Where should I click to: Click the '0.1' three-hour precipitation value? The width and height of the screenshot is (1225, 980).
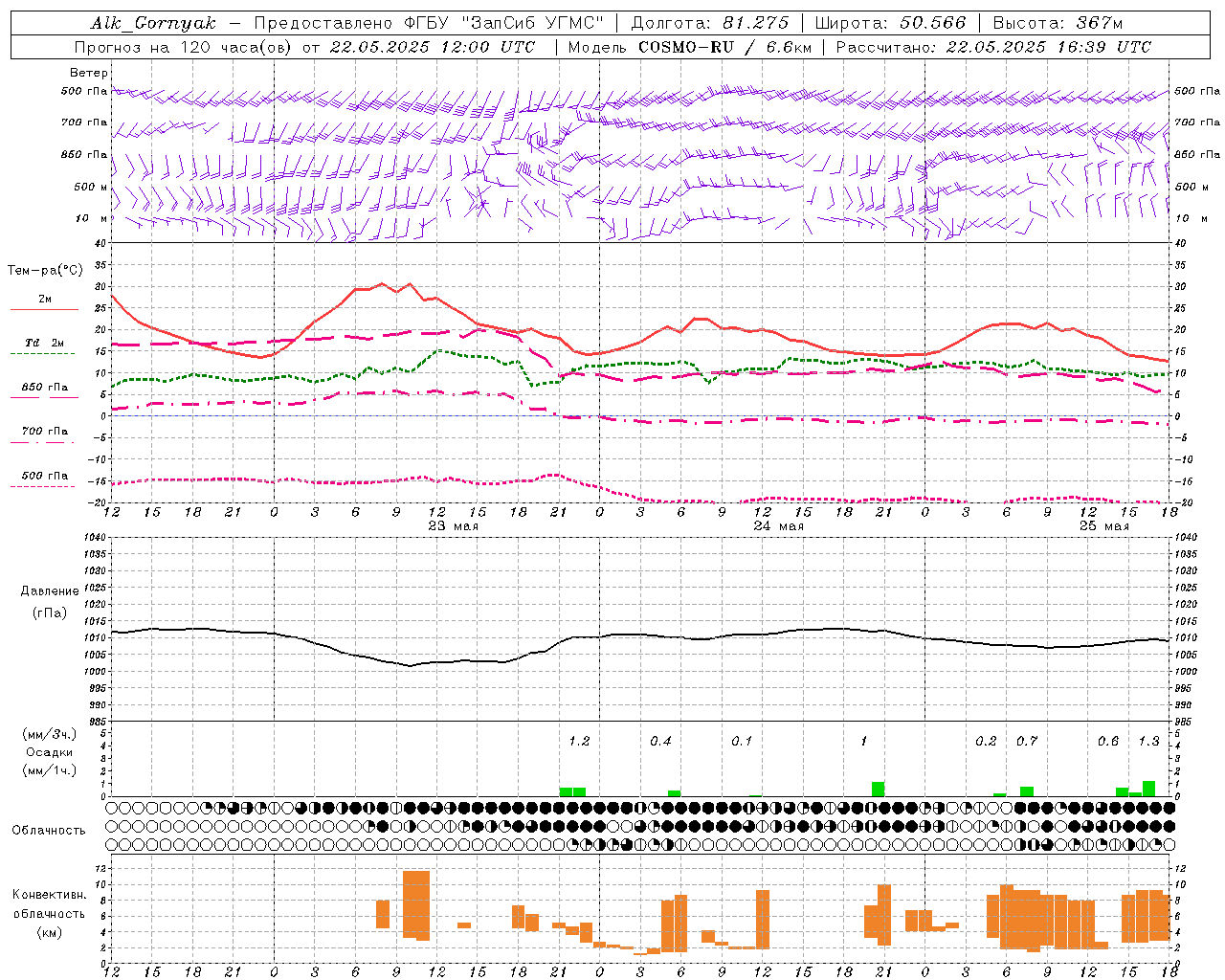click(742, 742)
